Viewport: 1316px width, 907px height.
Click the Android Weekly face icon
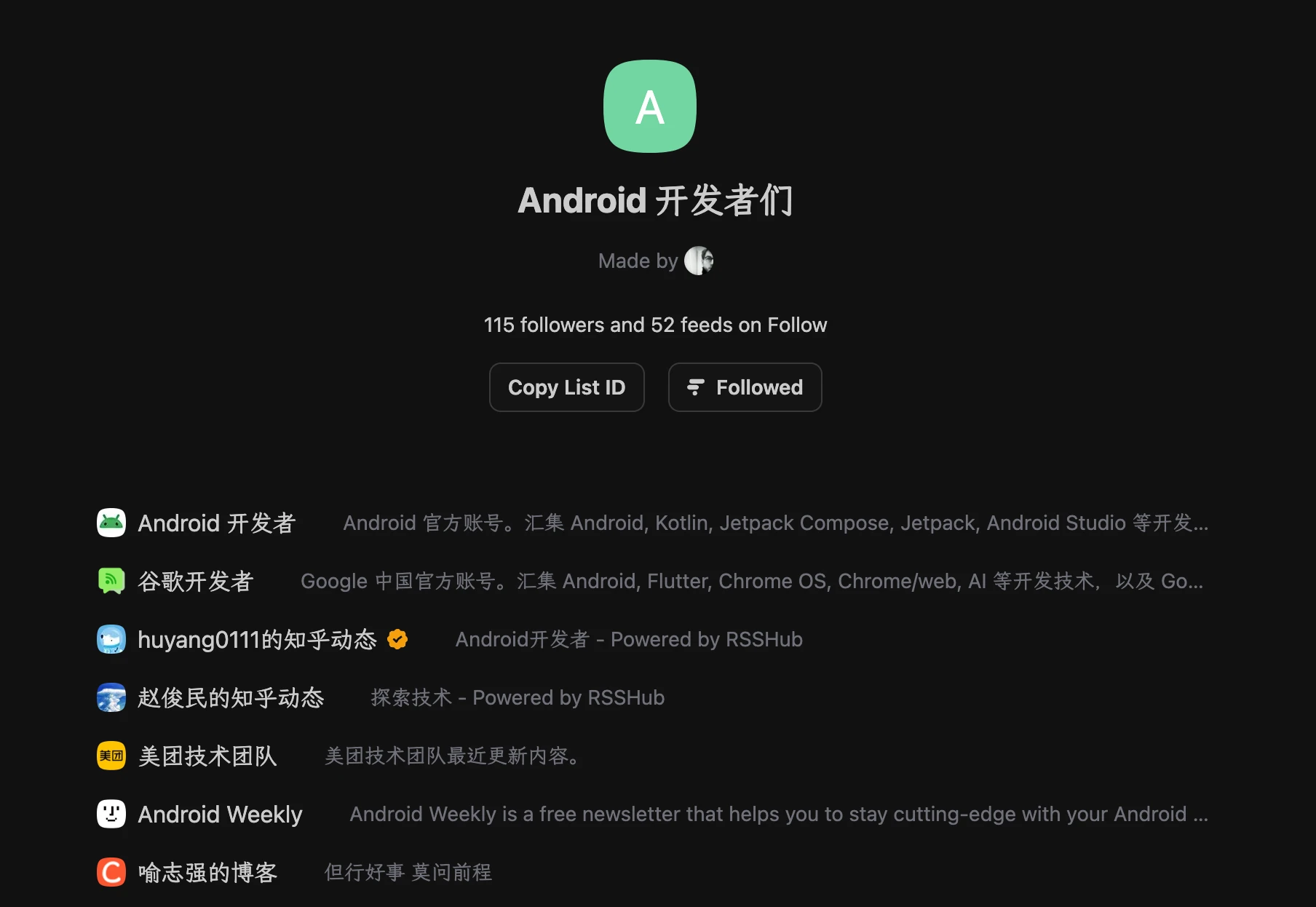111,814
